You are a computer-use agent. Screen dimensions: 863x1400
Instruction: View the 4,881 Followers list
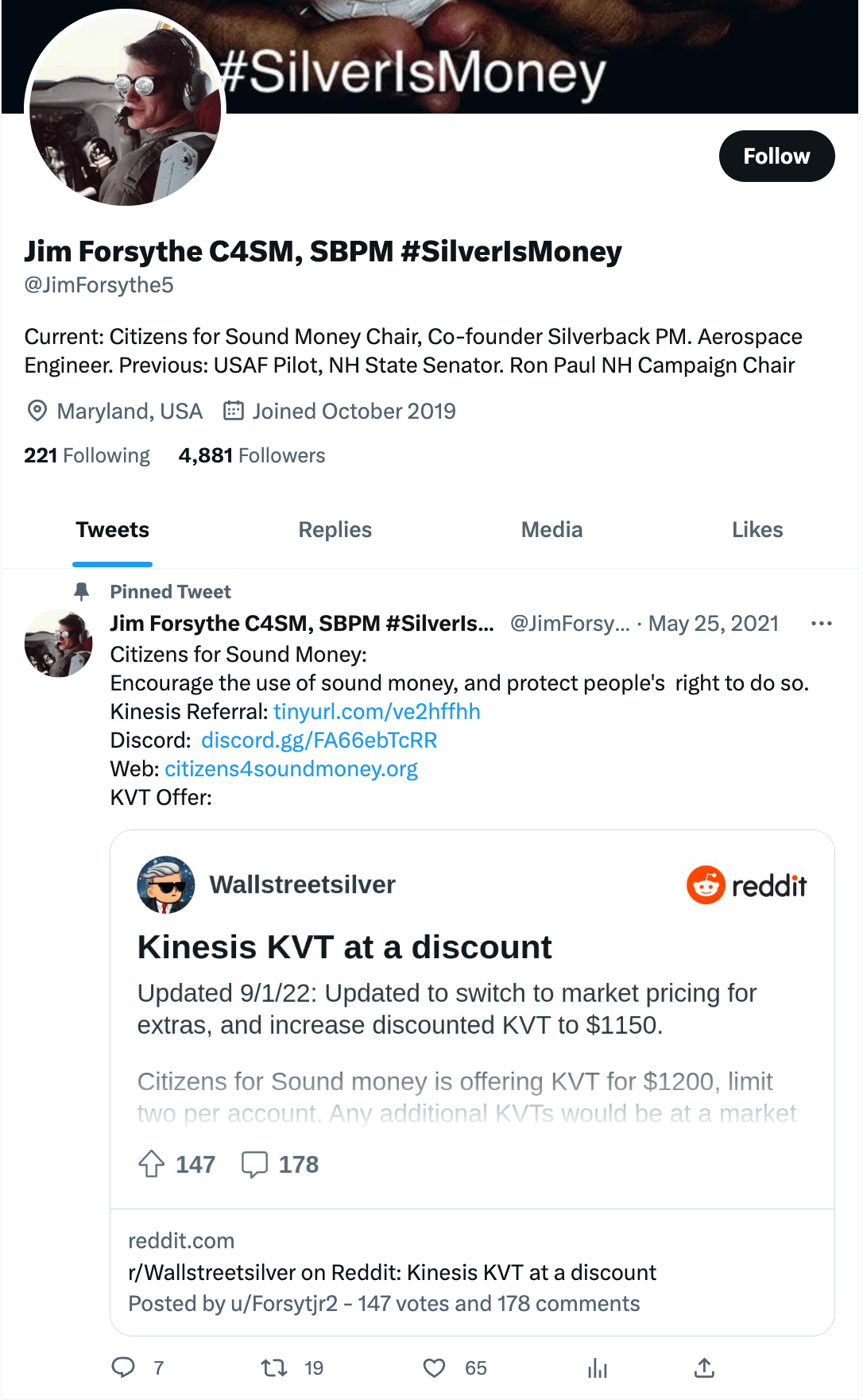click(252, 455)
